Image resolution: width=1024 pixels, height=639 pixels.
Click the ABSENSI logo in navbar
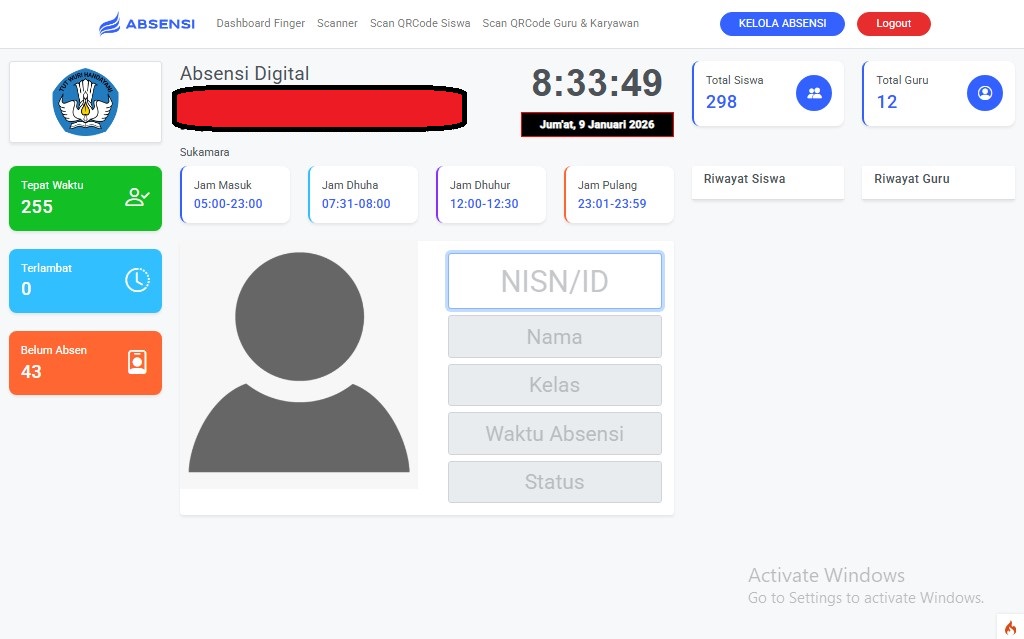click(146, 24)
